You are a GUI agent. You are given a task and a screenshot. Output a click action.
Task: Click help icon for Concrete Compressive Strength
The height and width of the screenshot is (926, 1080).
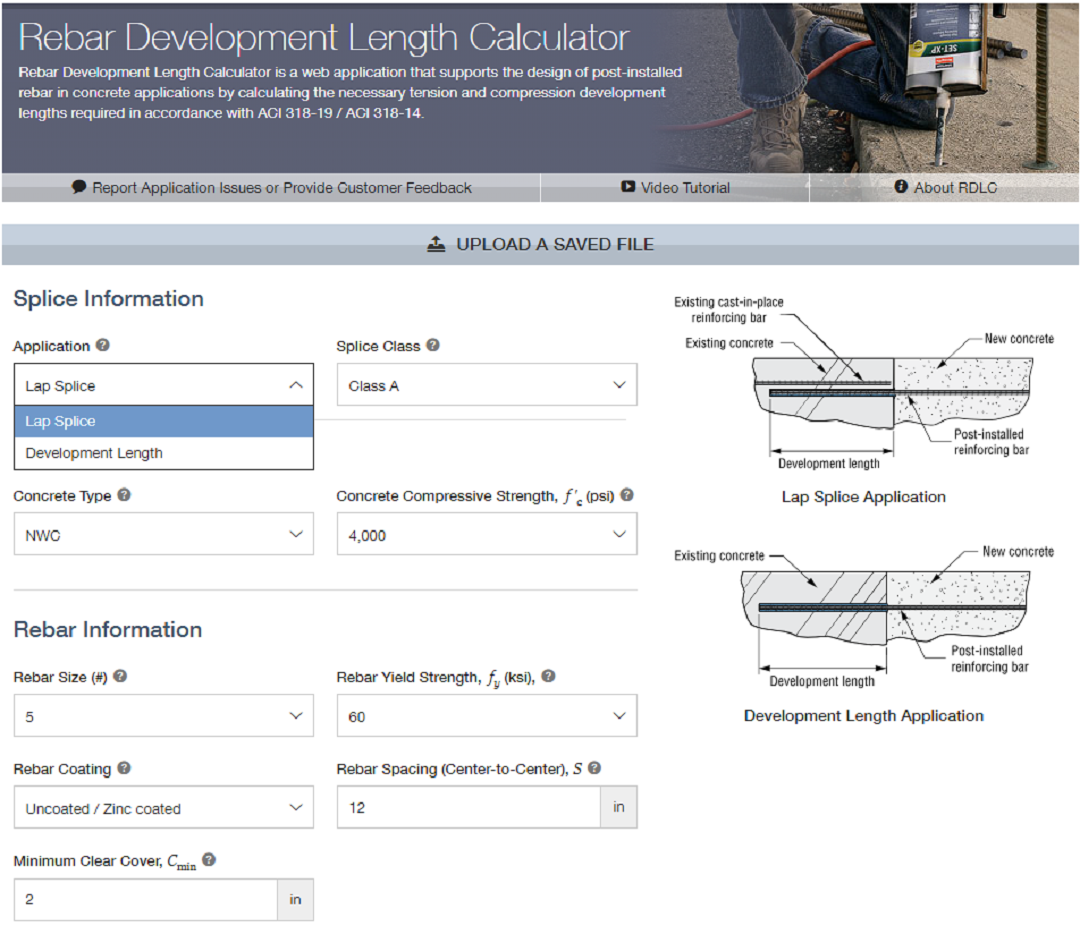tap(627, 495)
